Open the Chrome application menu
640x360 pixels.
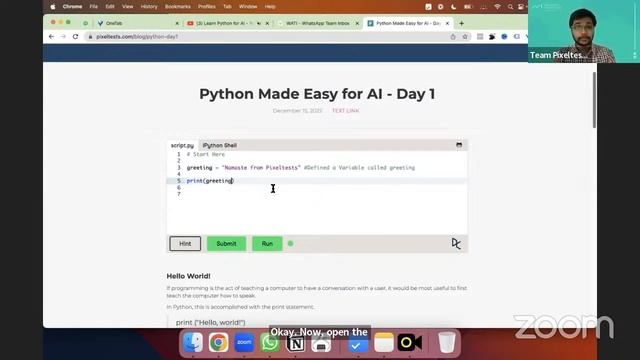pos(72,7)
